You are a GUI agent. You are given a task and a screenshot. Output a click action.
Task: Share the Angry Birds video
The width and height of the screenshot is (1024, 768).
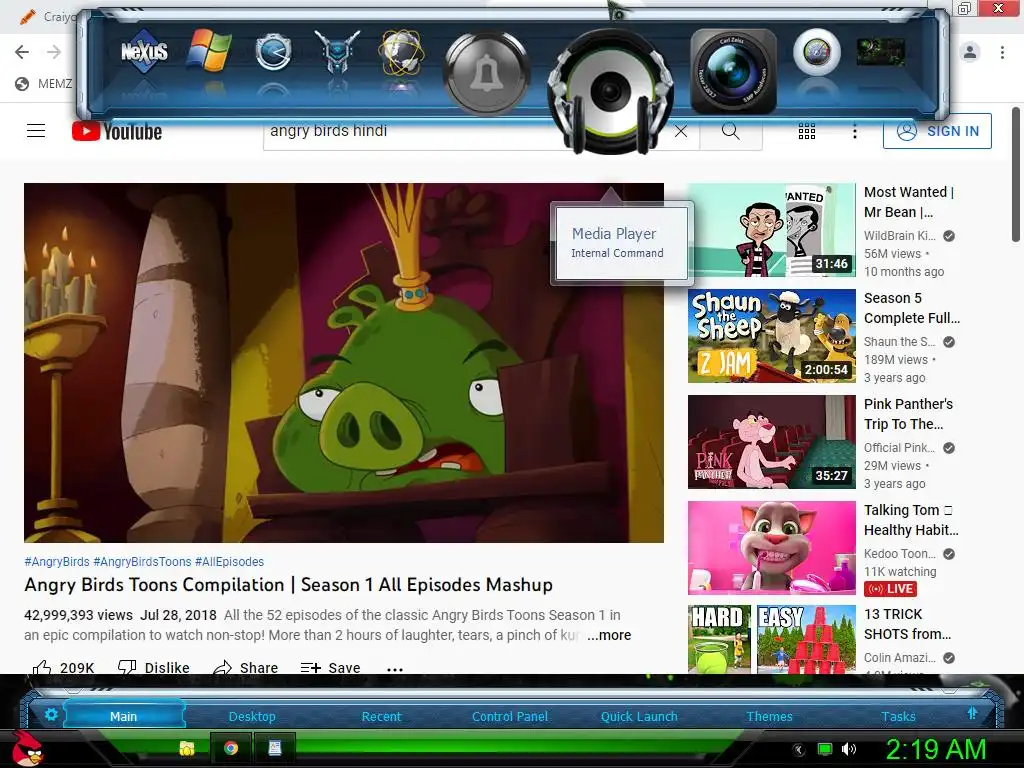pyautogui.click(x=246, y=667)
